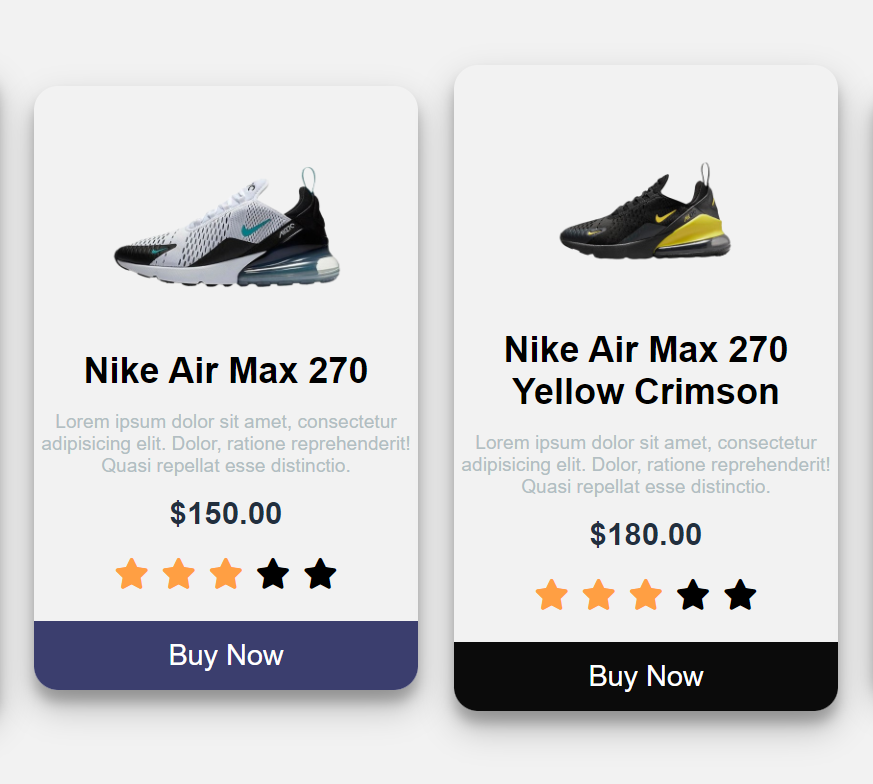The height and width of the screenshot is (784, 873).
Task: Click the $180.00 price label
Action: point(646,534)
